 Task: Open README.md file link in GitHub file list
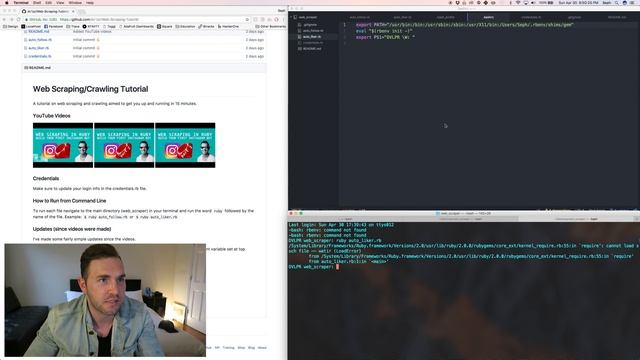tap(39, 31)
